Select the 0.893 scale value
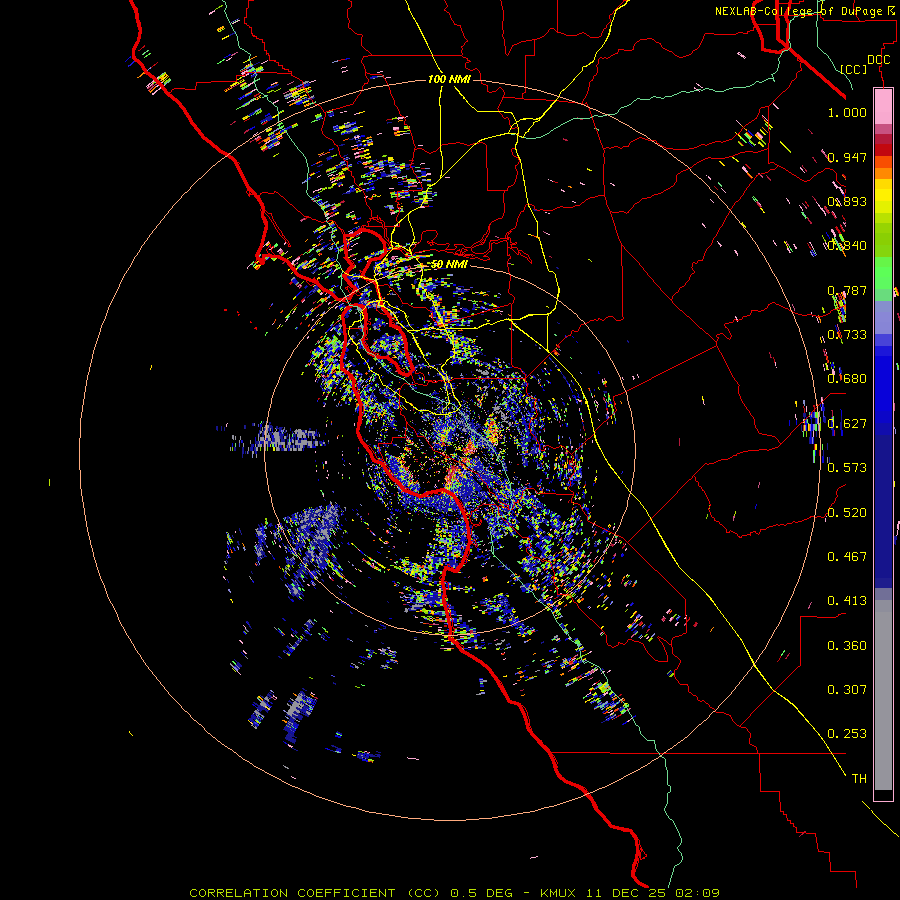The image size is (900, 900). tap(847, 201)
